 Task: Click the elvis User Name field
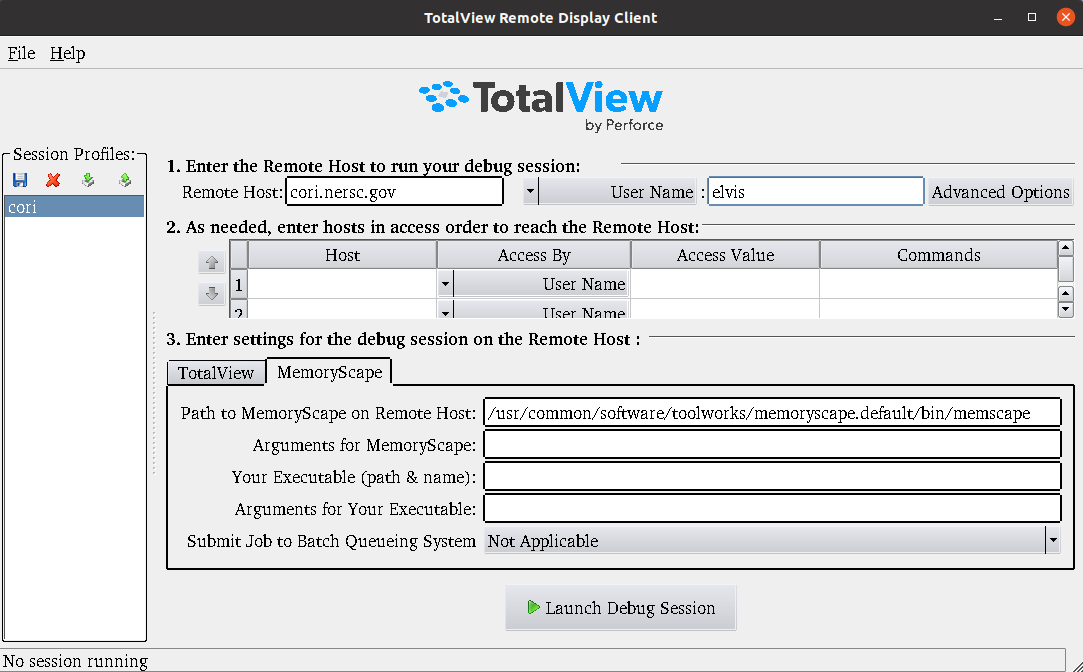[815, 190]
